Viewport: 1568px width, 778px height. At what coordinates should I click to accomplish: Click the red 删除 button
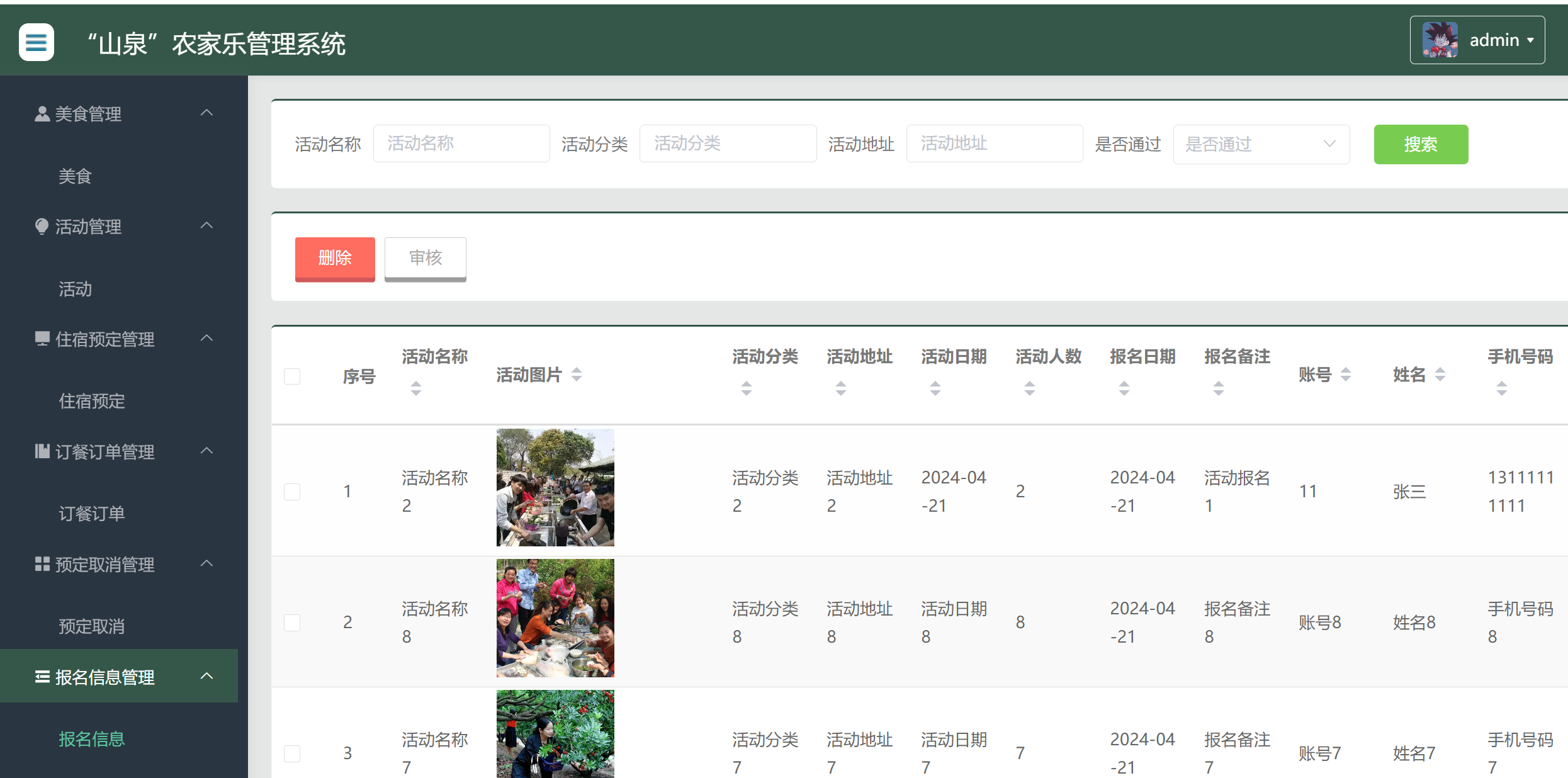335,258
